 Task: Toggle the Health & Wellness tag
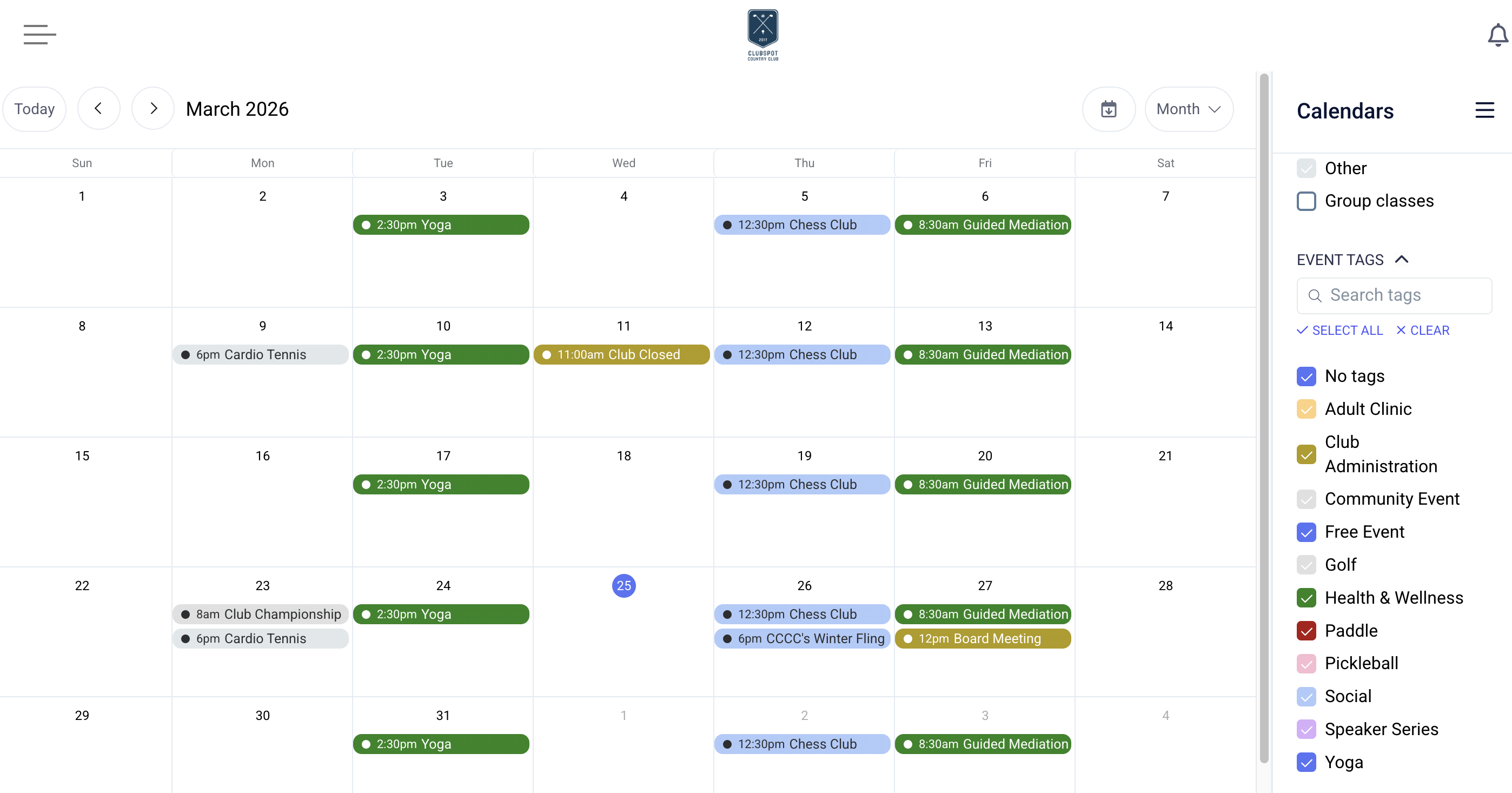pyautogui.click(x=1306, y=598)
